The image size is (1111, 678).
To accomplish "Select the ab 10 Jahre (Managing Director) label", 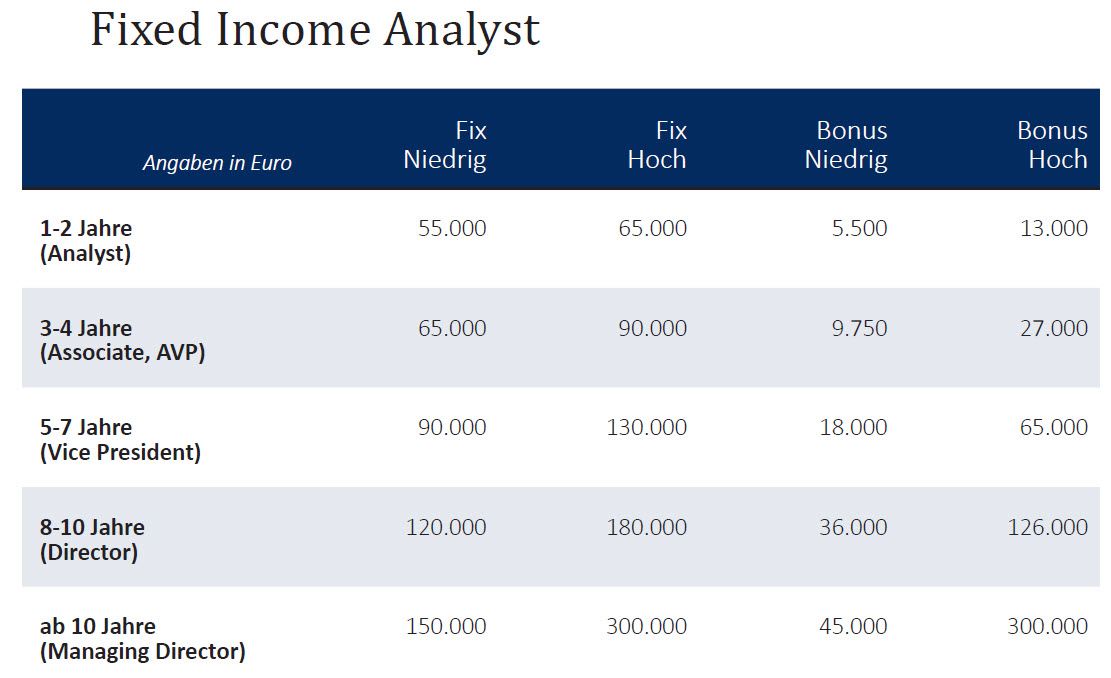I will (x=142, y=639).
